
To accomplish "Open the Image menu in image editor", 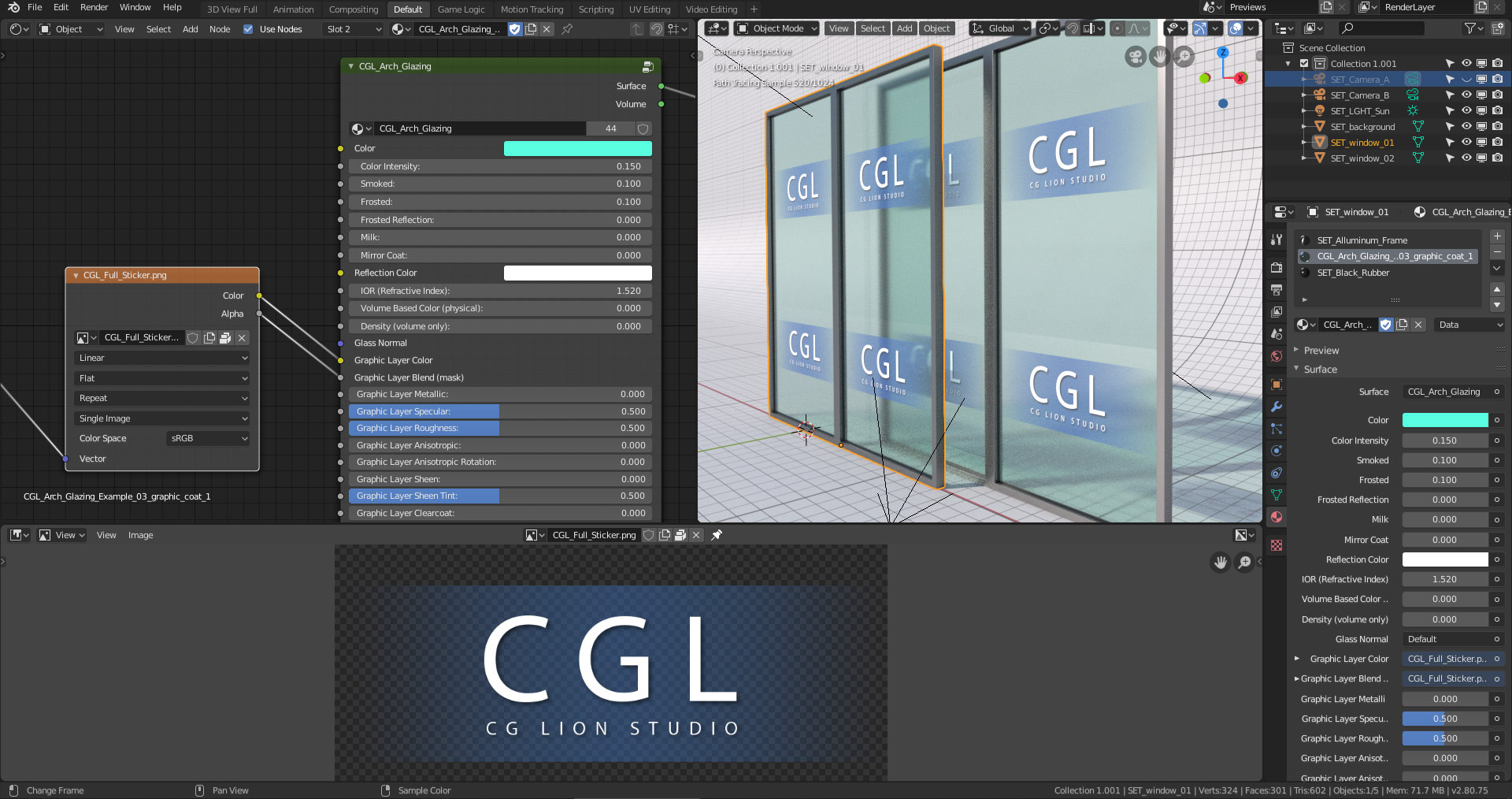I will (x=141, y=535).
